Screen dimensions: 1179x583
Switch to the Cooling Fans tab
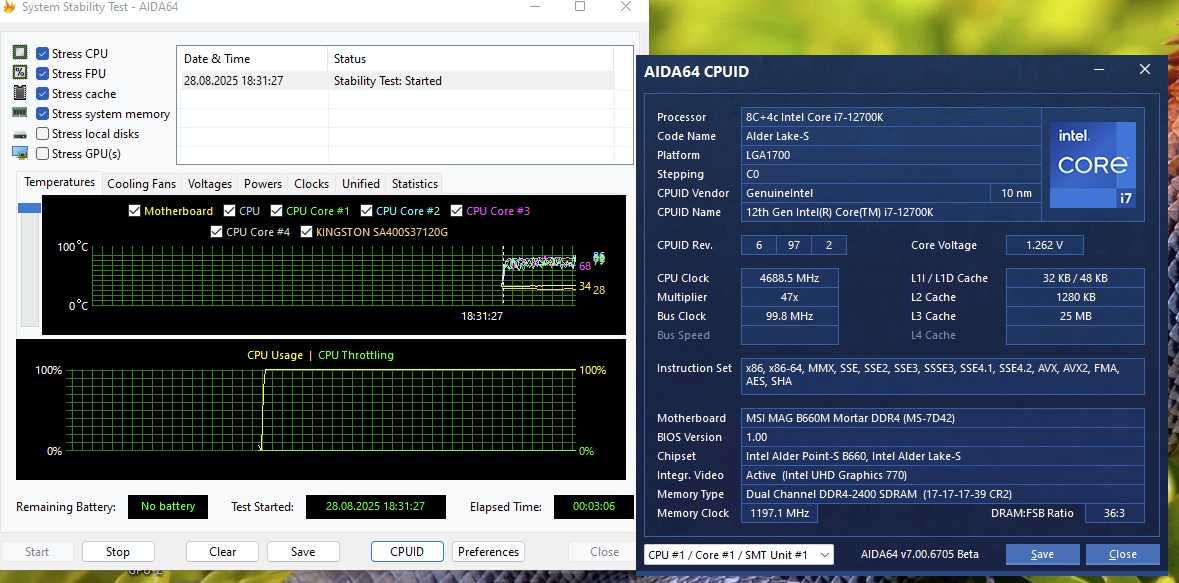(x=141, y=184)
